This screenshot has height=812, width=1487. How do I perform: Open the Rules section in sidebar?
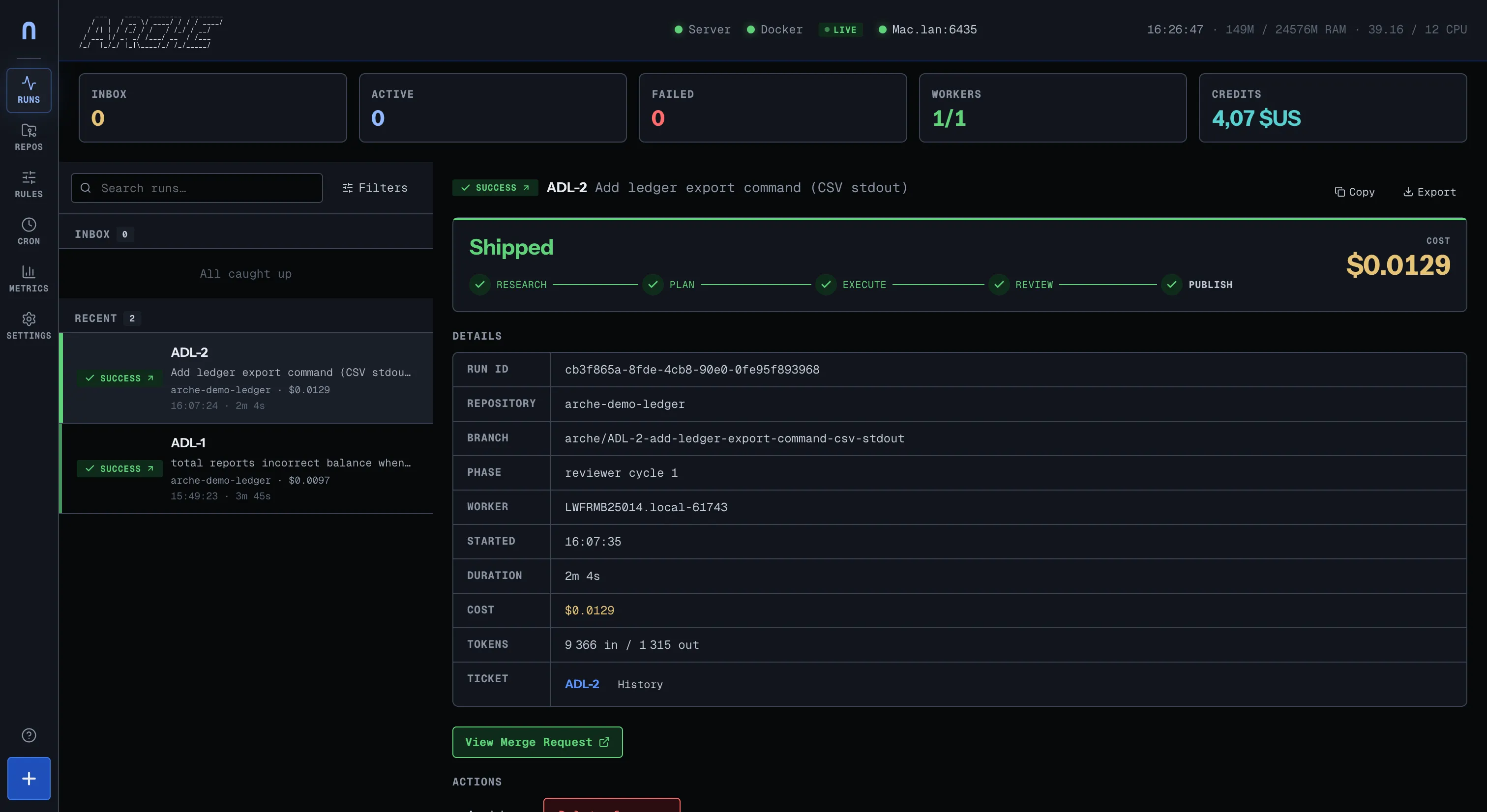(x=29, y=185)
